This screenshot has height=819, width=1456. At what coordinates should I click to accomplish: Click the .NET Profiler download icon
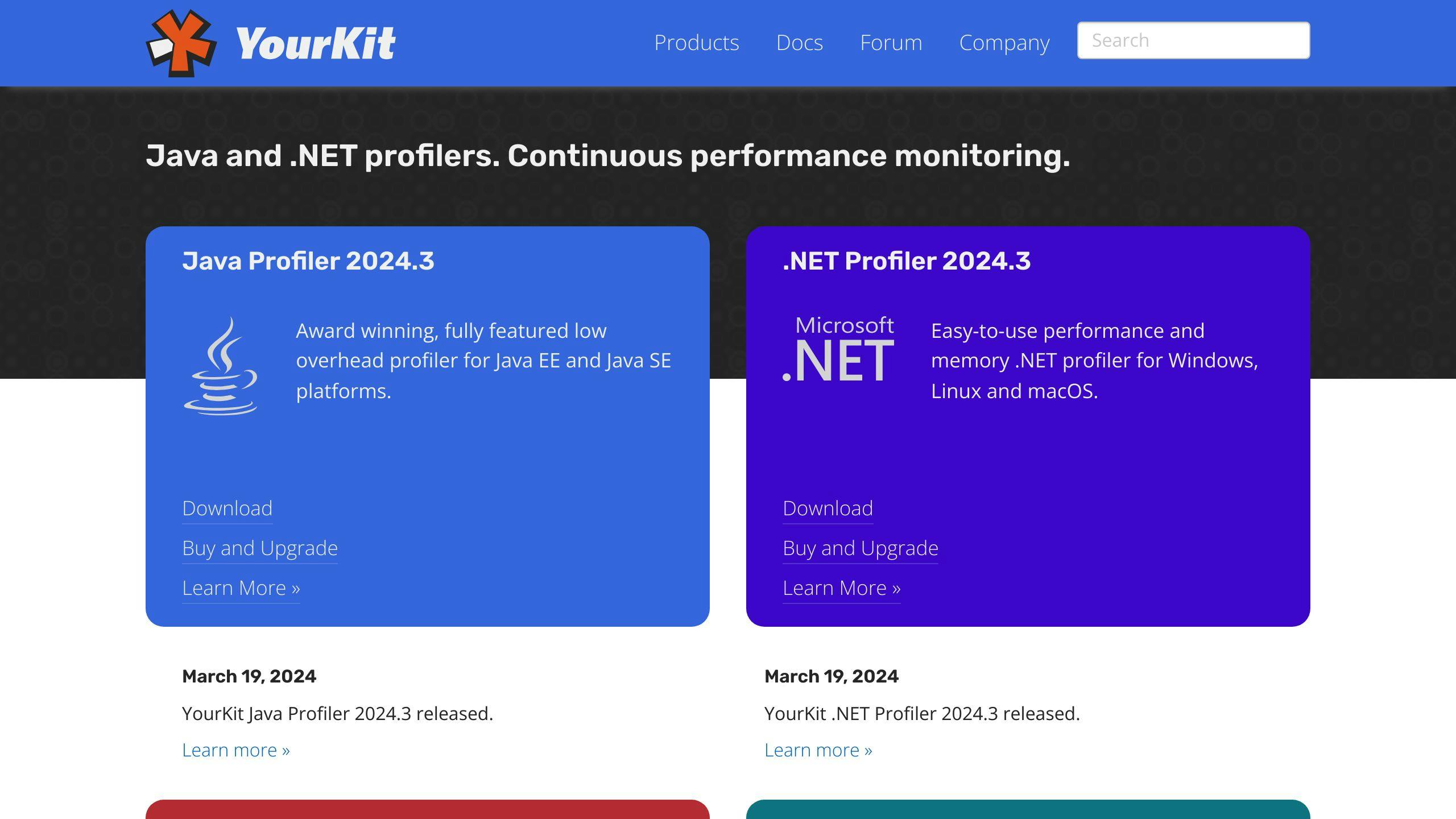(827, 507)
